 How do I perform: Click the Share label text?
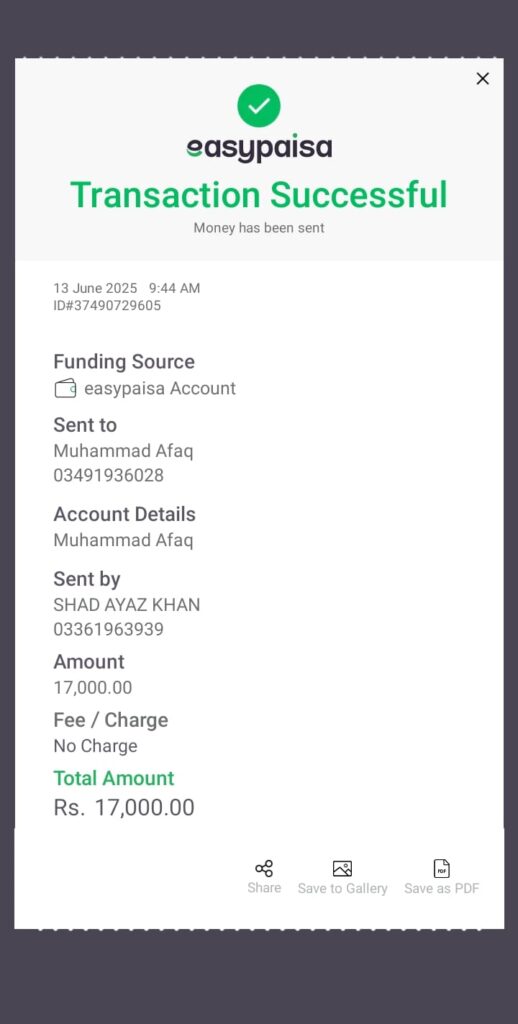[x=264, y=888]
